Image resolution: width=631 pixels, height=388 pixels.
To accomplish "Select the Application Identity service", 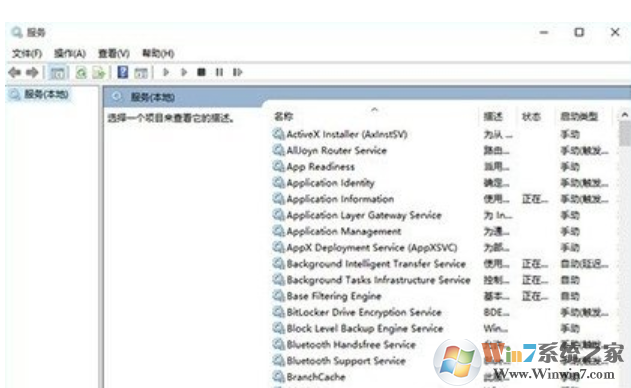I will (x=330, y=183).
